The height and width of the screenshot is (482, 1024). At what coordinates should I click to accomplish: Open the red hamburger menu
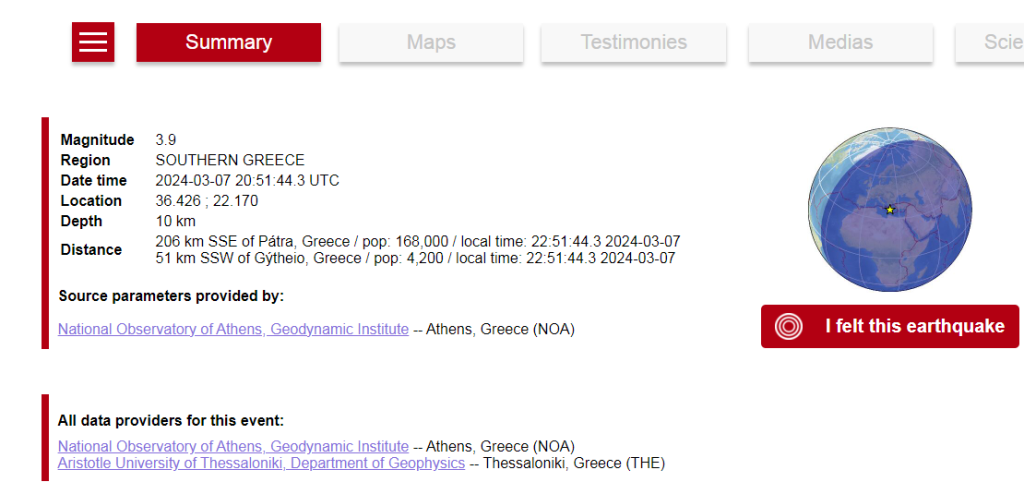(x=93, y=42)
